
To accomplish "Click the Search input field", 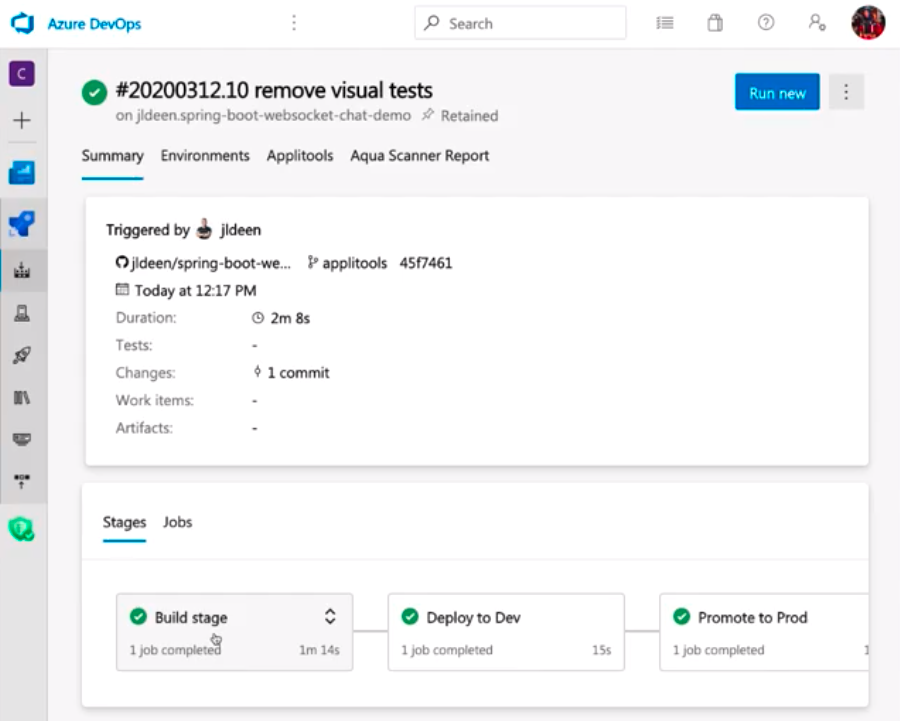I will tap(520, 23).
